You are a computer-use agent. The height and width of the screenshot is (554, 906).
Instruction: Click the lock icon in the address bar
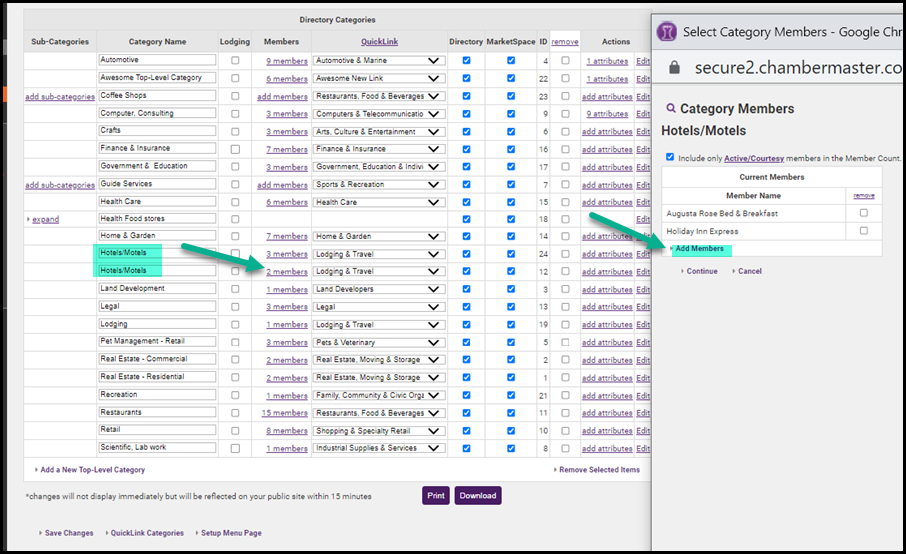tap(673, 68)
